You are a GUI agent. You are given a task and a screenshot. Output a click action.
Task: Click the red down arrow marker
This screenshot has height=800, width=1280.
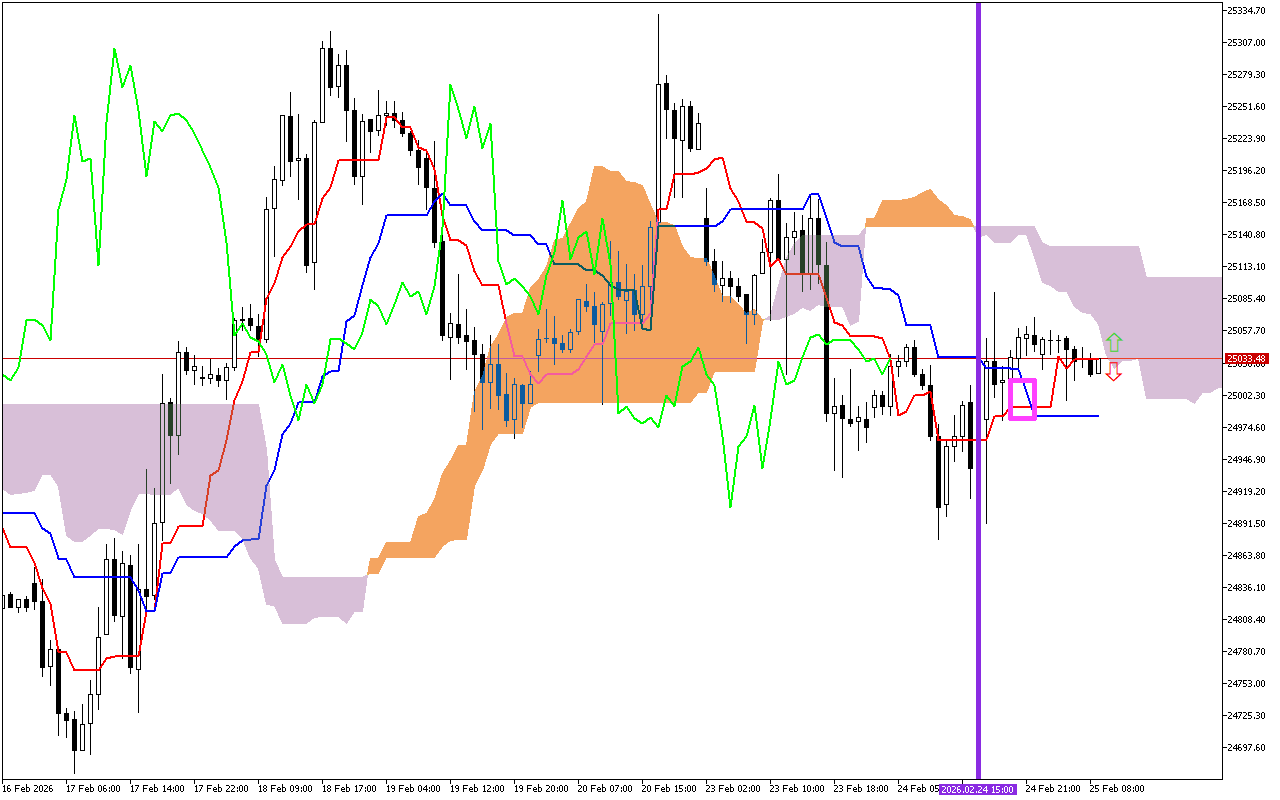click(x=1113, y=372)
